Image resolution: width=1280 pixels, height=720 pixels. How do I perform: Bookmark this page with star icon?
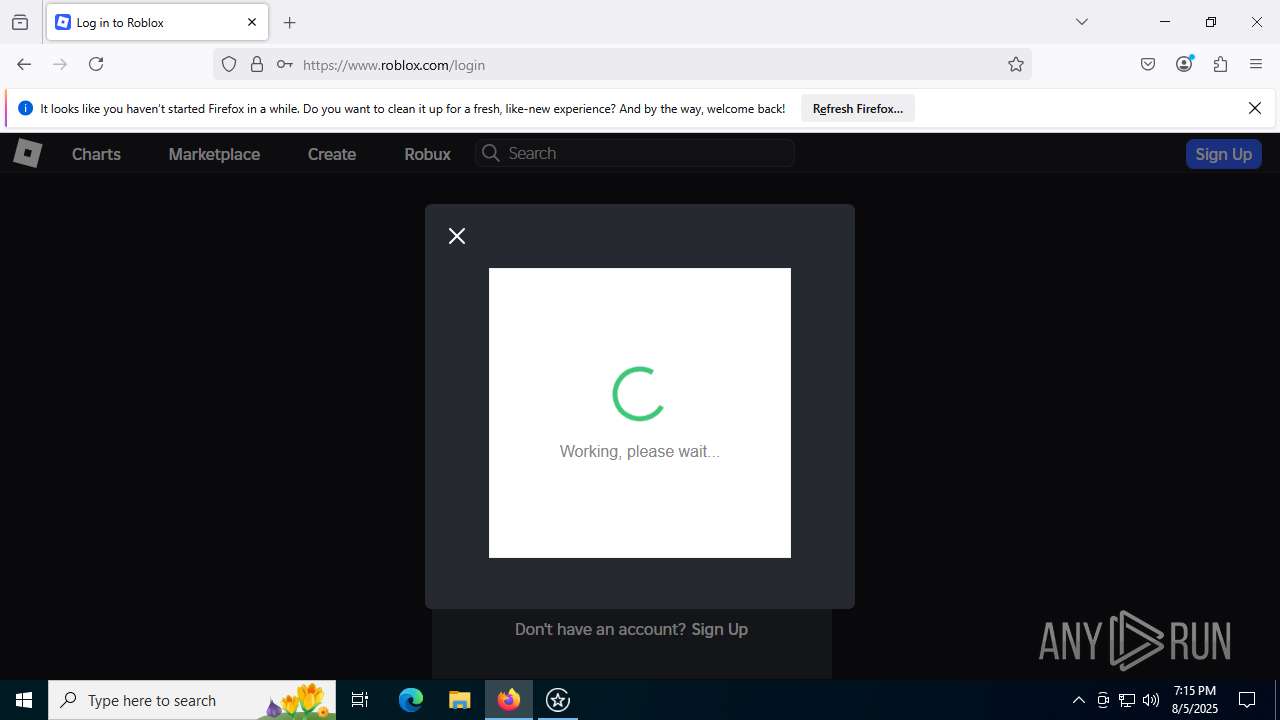click(x=1016, y=64)
